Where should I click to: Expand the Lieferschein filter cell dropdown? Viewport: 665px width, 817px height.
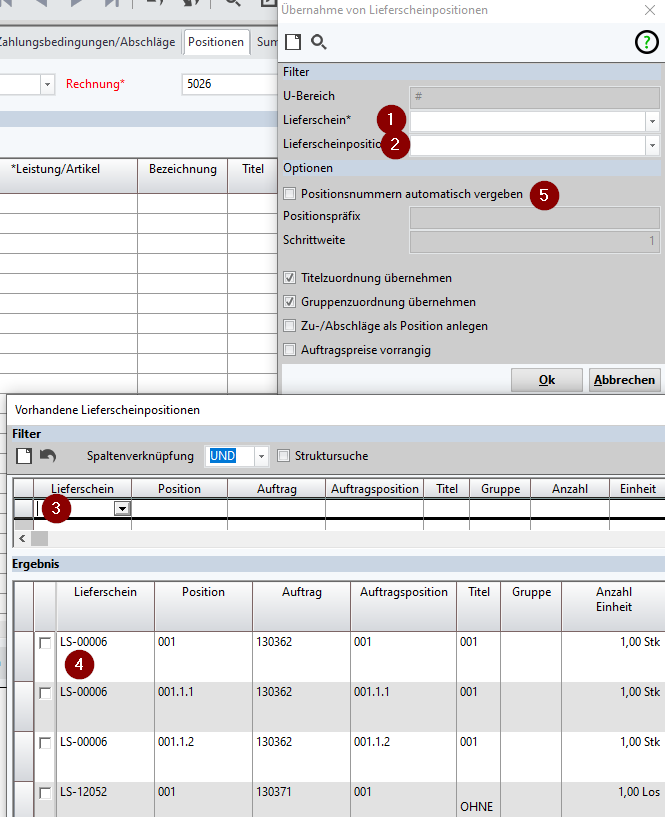(122, 509)
